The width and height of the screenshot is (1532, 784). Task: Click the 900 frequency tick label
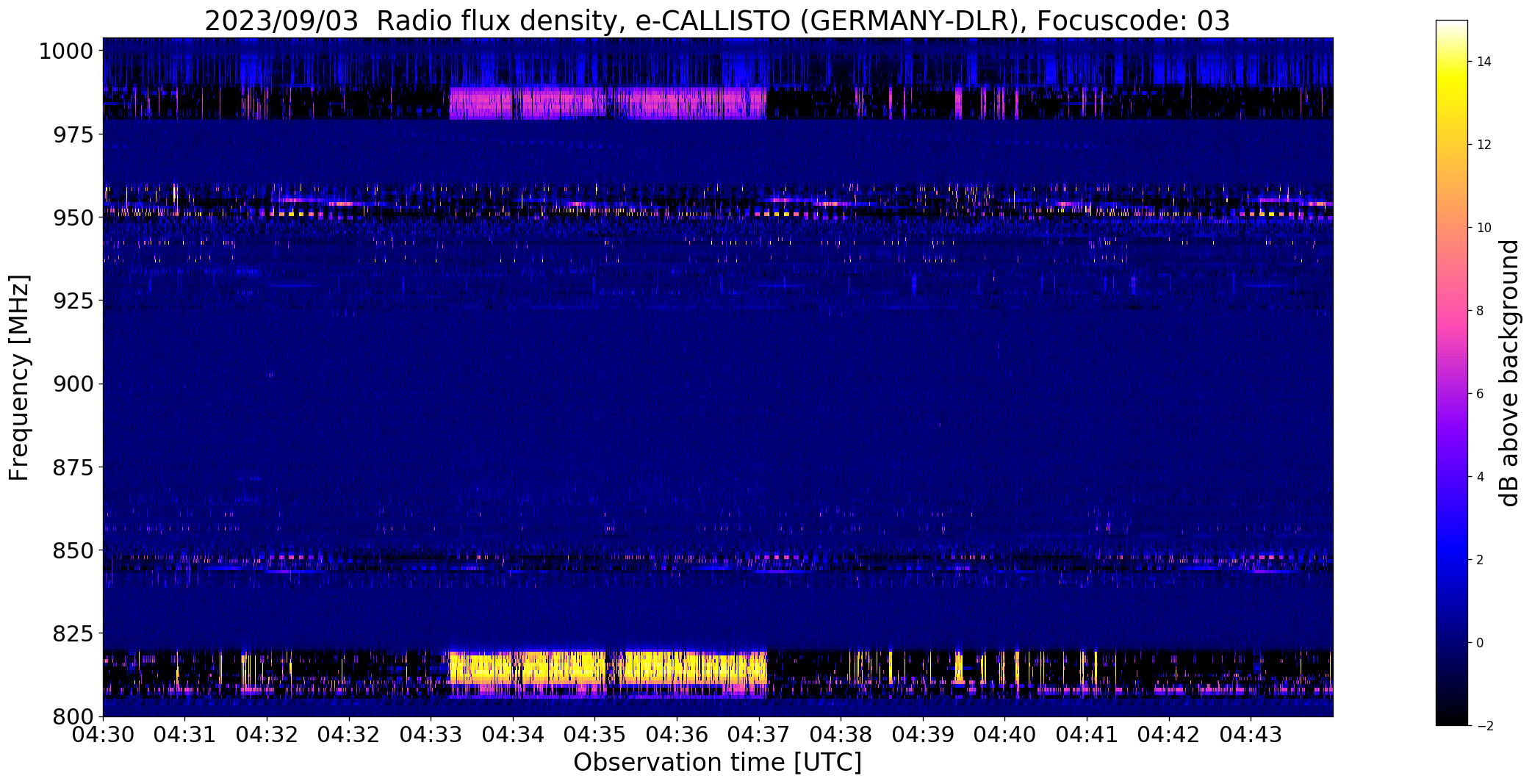pyautogui.click(x=73, y=384)
